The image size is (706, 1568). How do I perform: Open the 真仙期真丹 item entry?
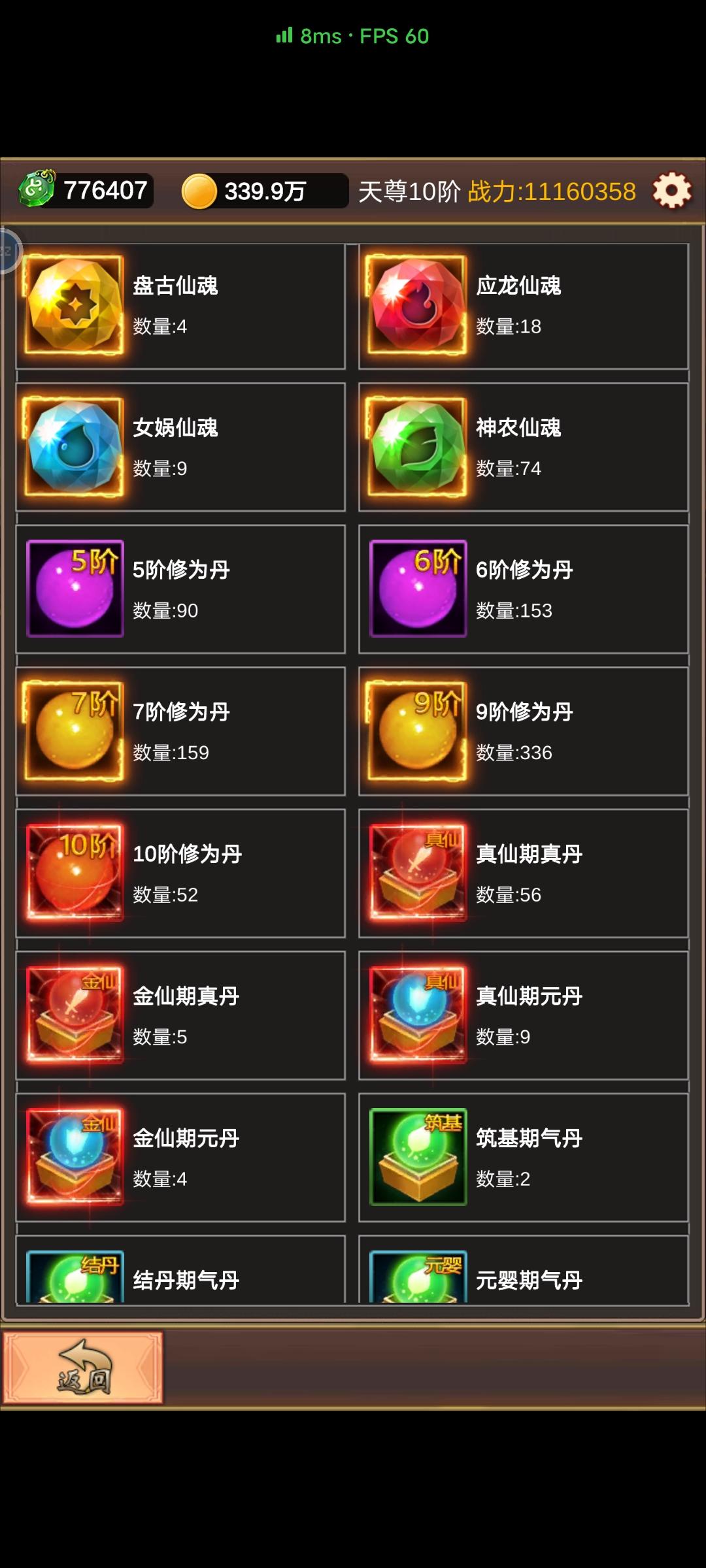(524, 874)
